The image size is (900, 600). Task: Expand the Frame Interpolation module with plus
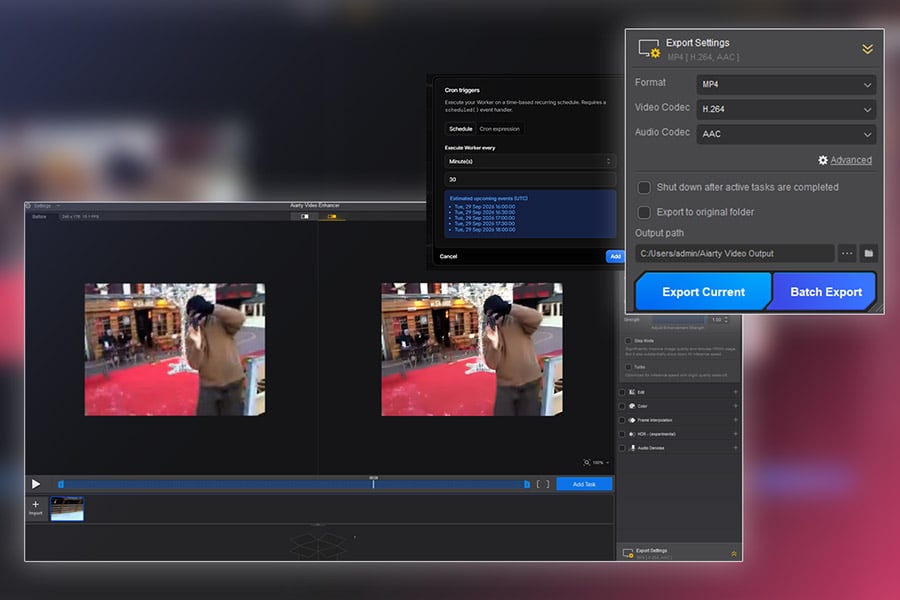(x=735, y=420)
